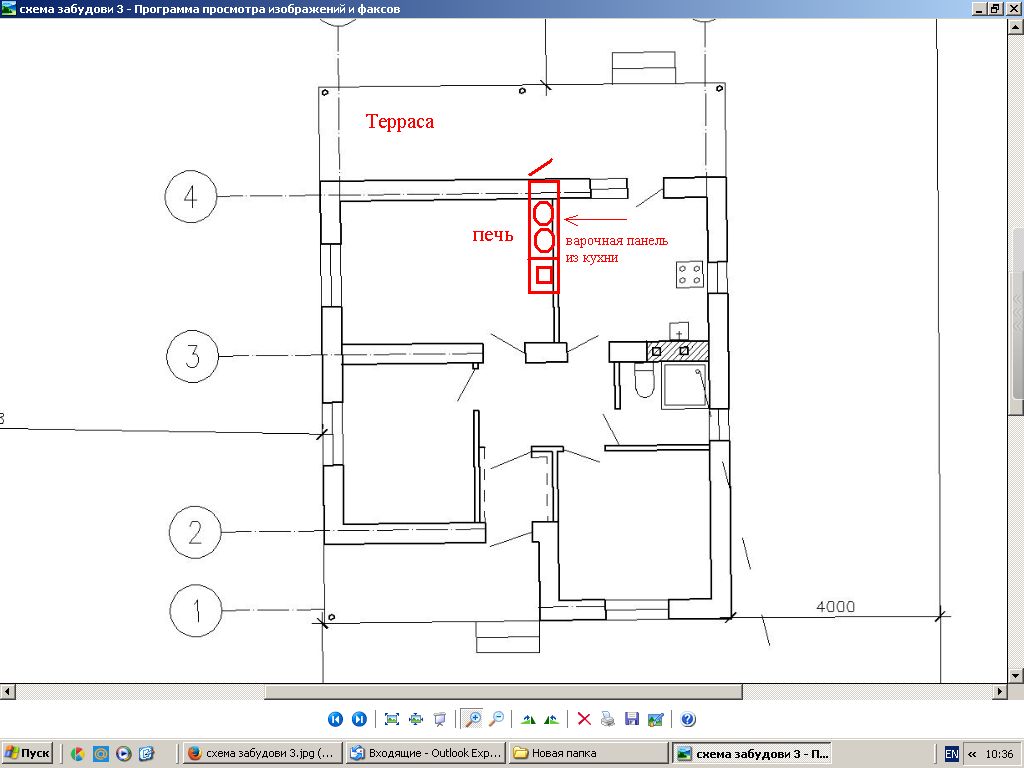The image size is (1024, 768).
Task: Expand hidden tray icons with the chevron
Action: 972,754
